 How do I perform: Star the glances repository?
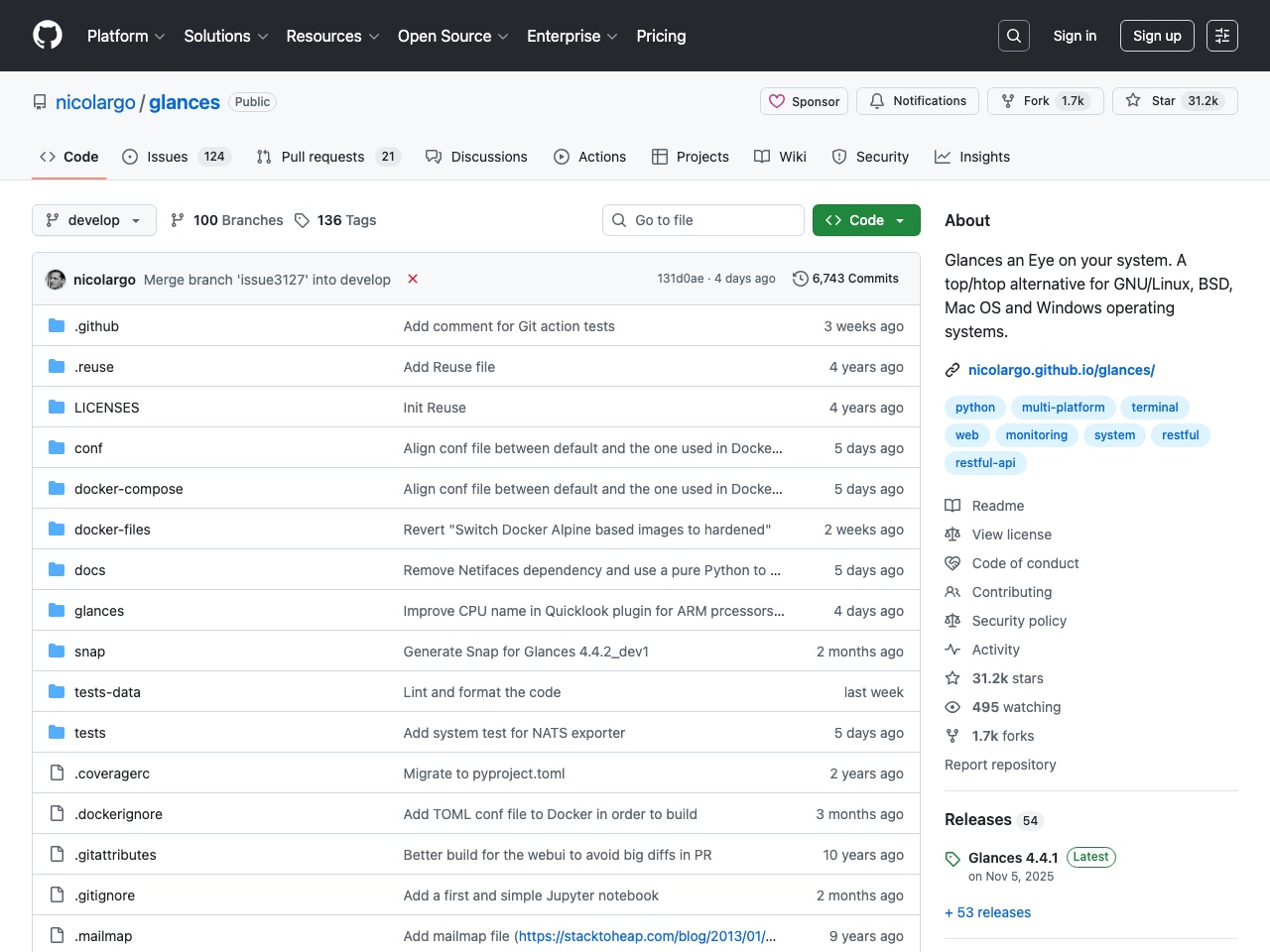click(1175, 100)
